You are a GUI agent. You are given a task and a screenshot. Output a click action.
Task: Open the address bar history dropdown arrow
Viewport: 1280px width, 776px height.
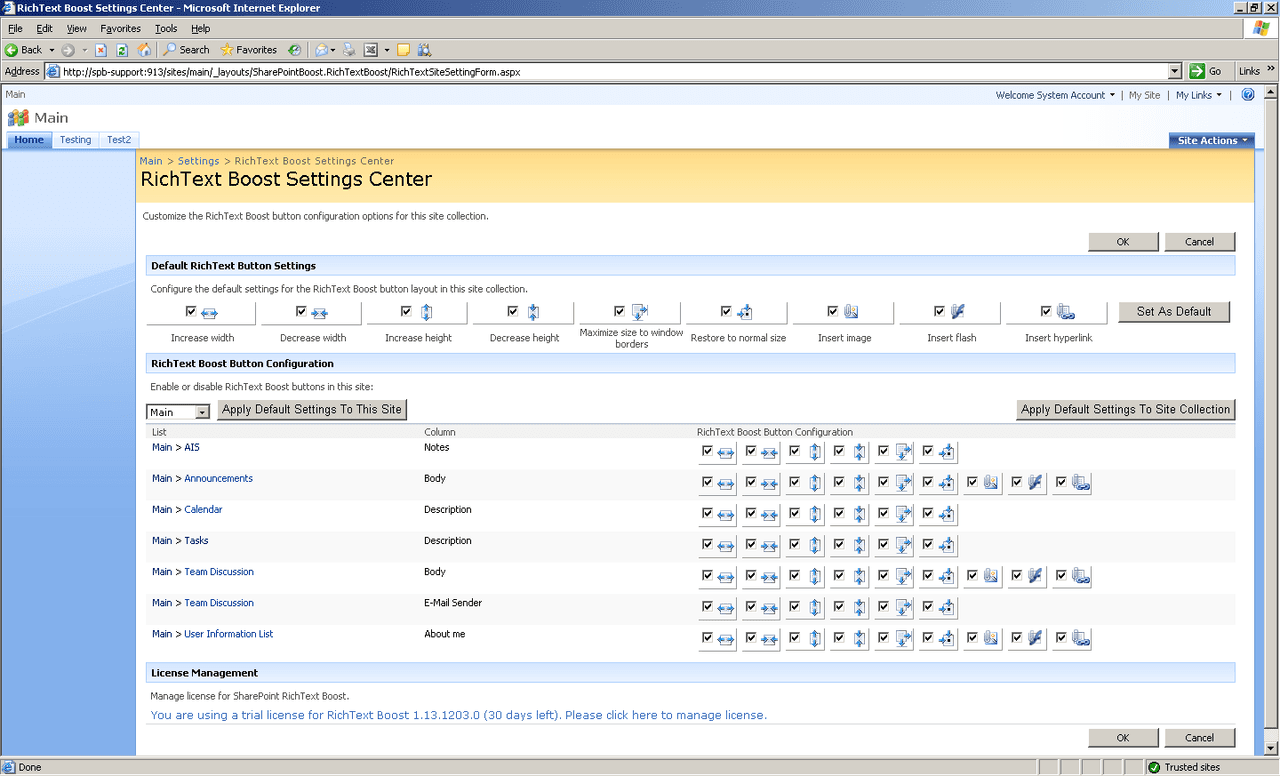click(x=1175, y=71)
